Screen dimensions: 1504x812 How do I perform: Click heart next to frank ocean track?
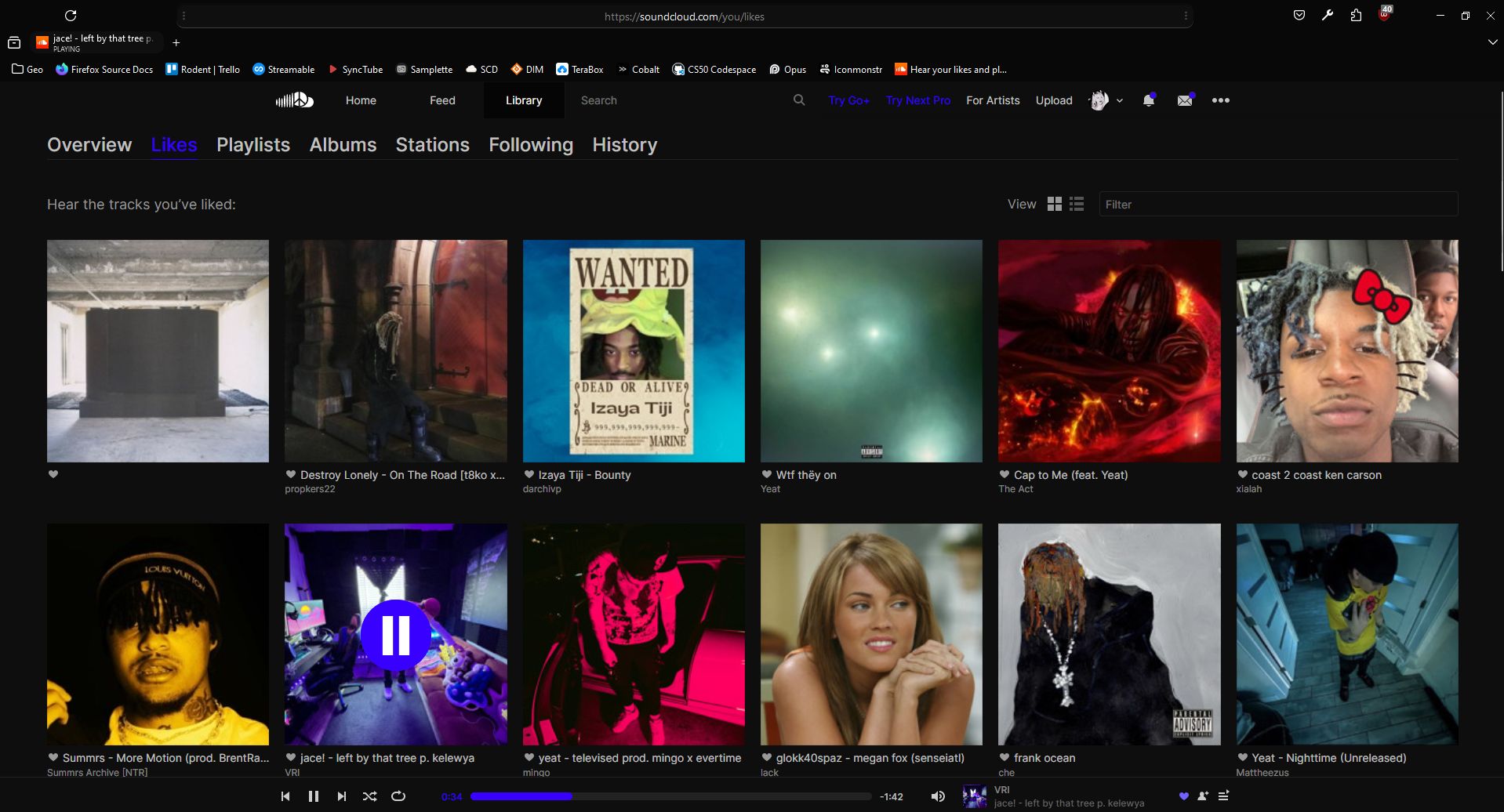coord(1004,757)
